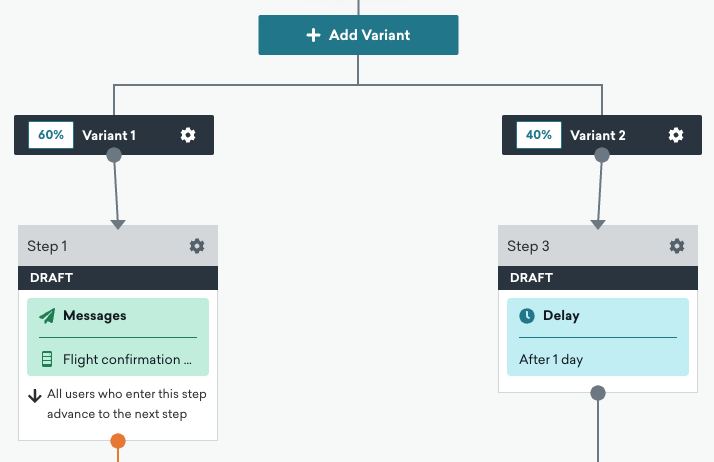Edit the 60% distribution for Variant 1
The width and height of the screenshot is (714, 462).
coord(51,135)
